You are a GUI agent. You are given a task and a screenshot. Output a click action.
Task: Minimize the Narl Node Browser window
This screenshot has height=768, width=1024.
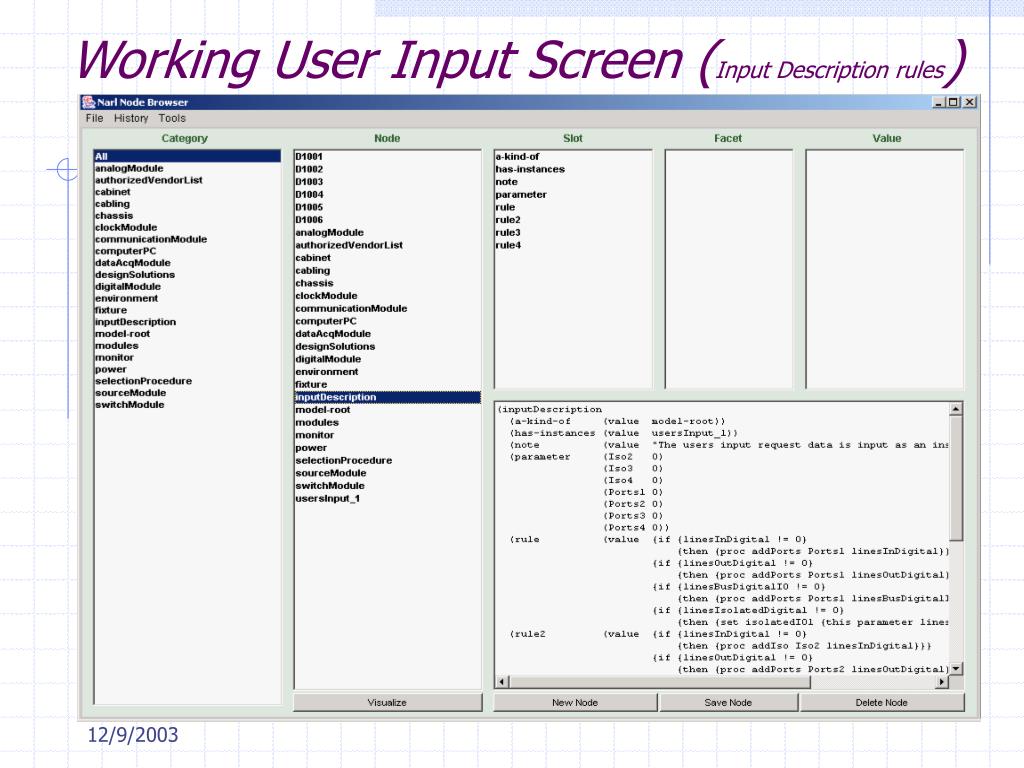coord(939,102)
